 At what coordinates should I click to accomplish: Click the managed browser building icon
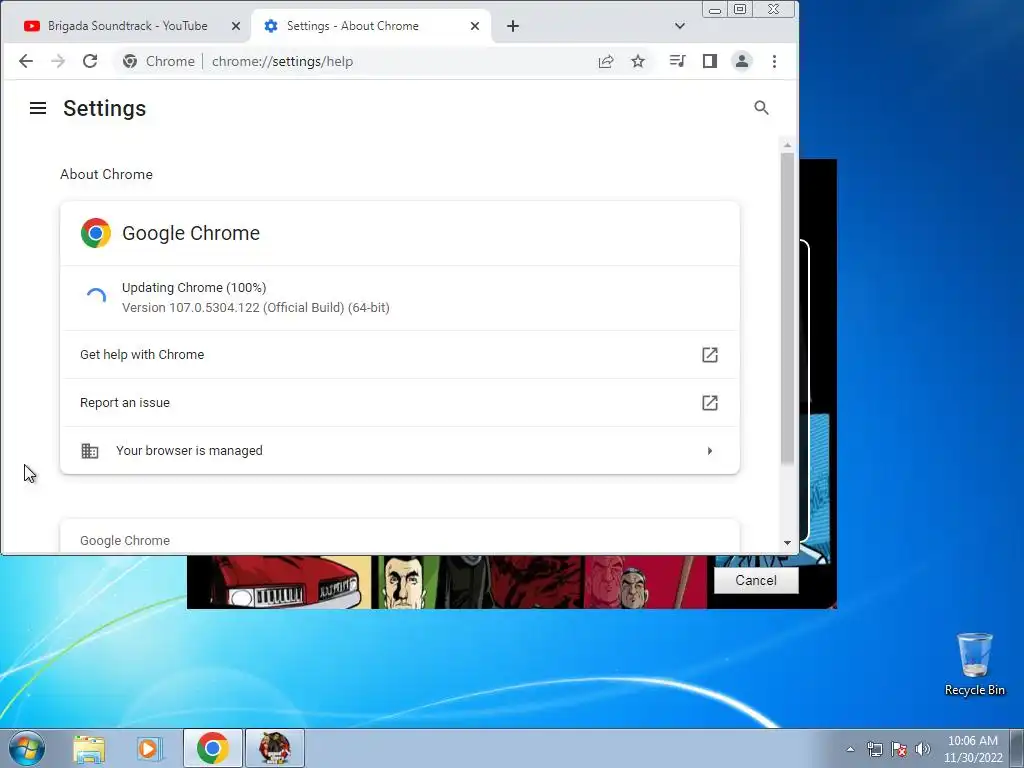click(x=89, y=451)
